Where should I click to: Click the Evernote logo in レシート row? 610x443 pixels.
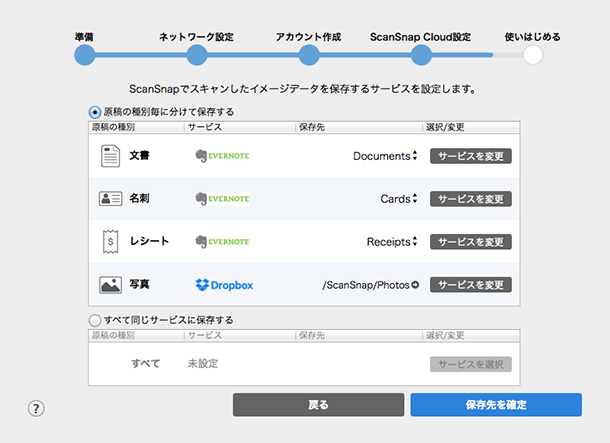tap(222, 242)
